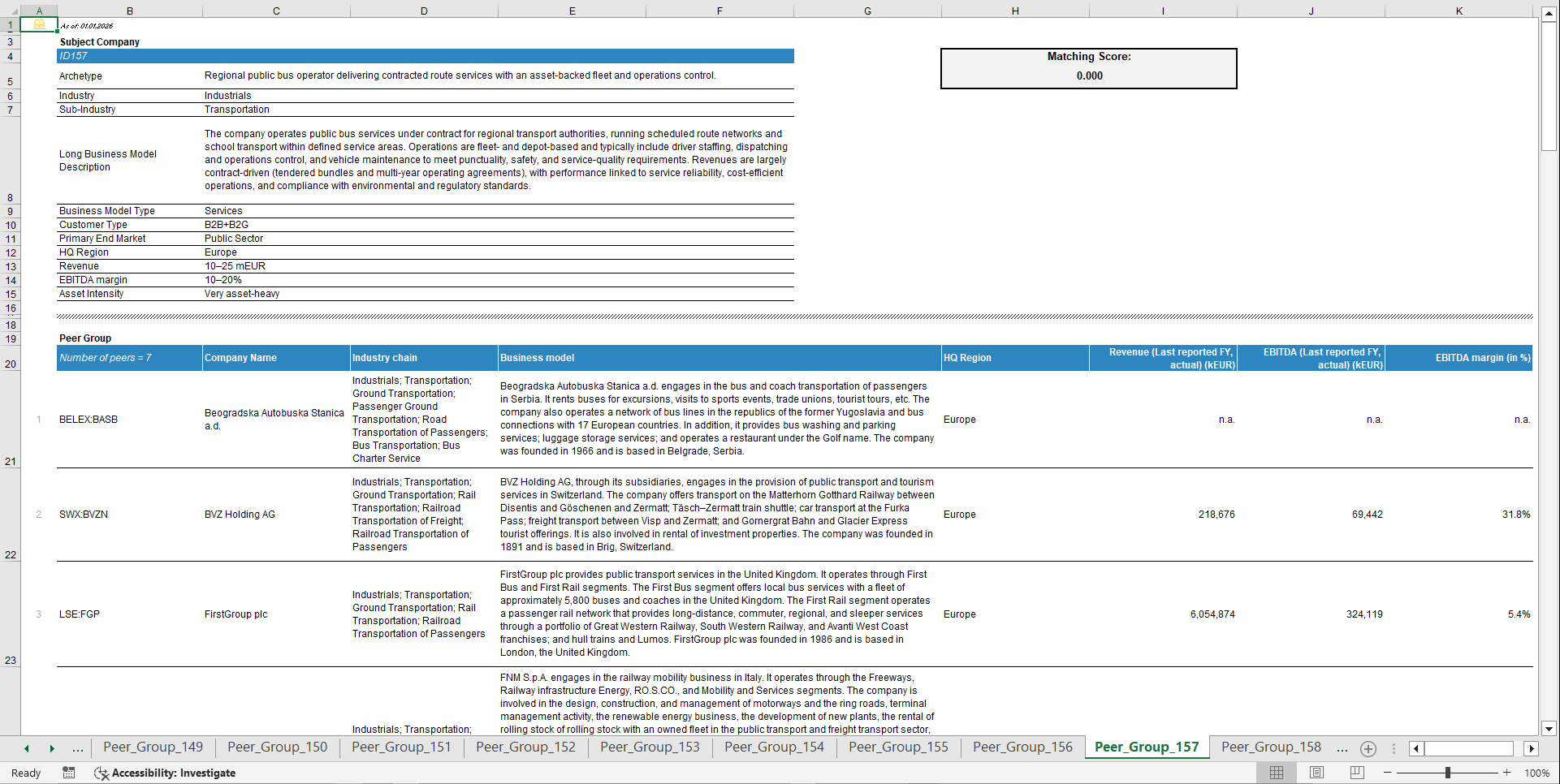Switch to Normal view in the status bar
The height and width of the screenshot is (784, 1560).
point(1276,773)
